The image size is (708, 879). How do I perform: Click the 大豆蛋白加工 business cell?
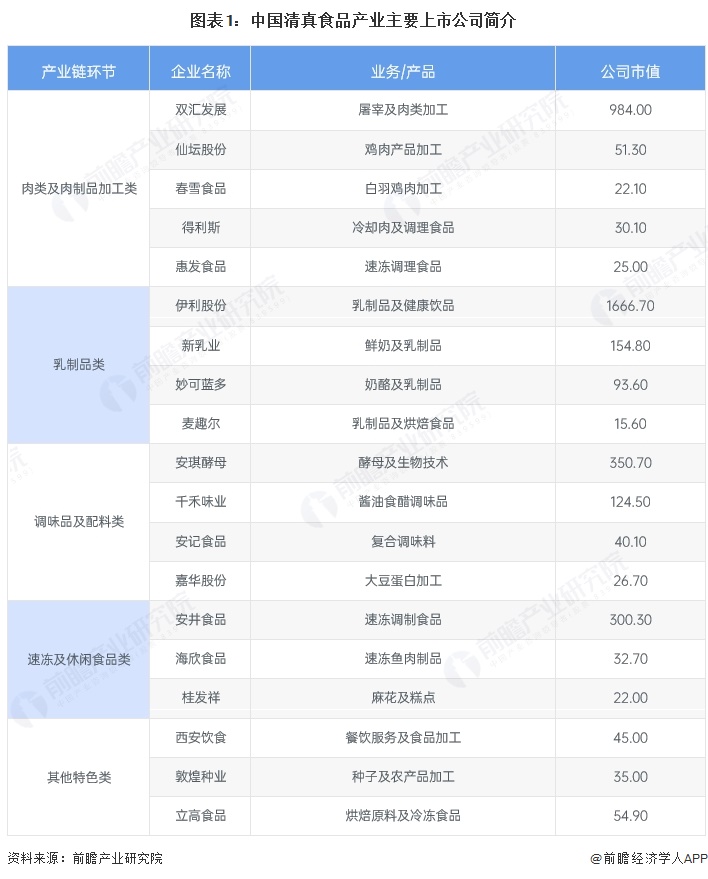(402, 581)
